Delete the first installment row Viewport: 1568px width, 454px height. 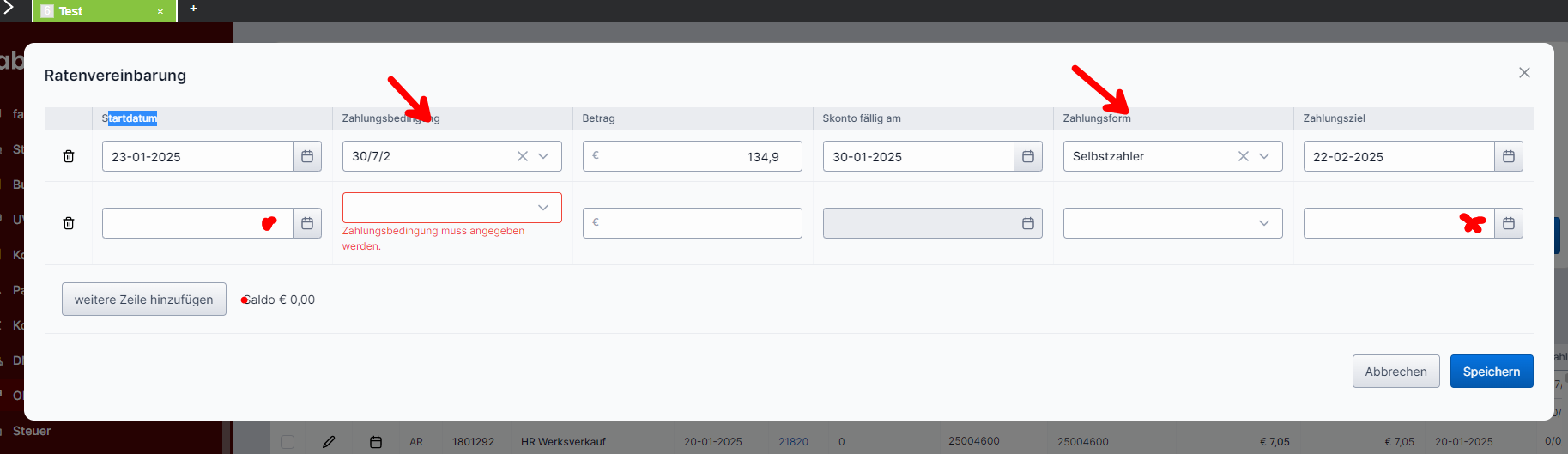(69, 156)
